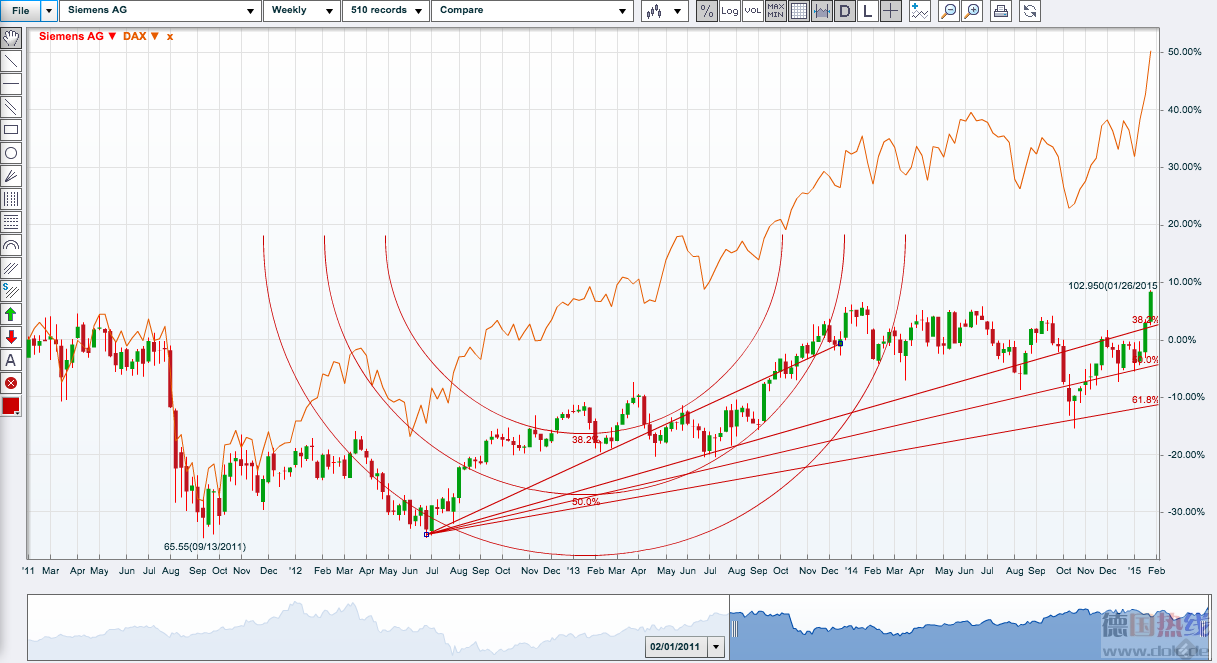This screenshot has width=1217, height=663.
Task: Toggle the crosshair cursor
Action: (x=891, y=11)
